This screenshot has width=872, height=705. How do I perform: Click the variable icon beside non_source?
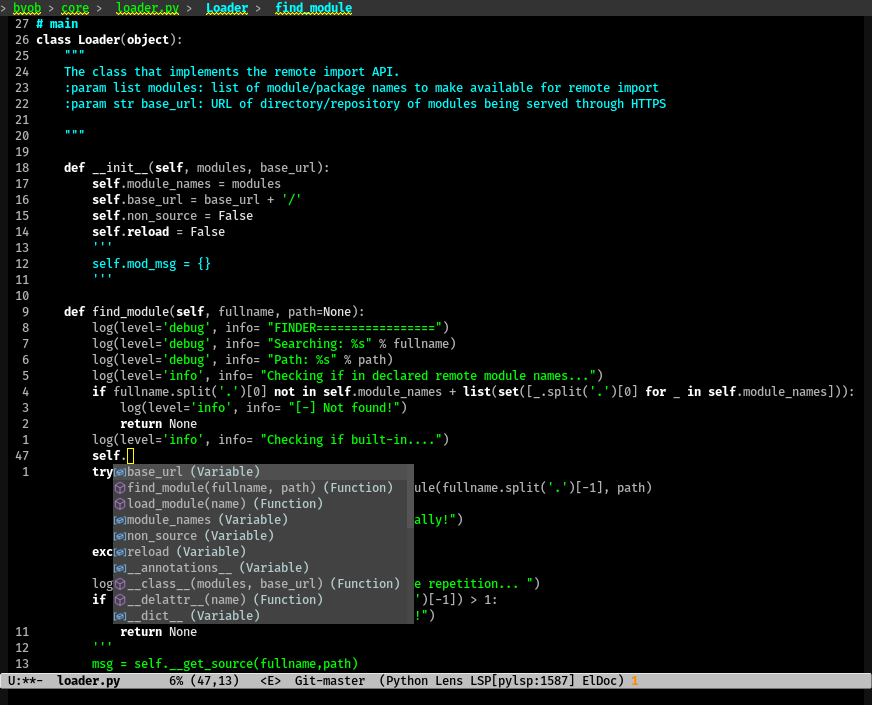(x=120, y=536)
